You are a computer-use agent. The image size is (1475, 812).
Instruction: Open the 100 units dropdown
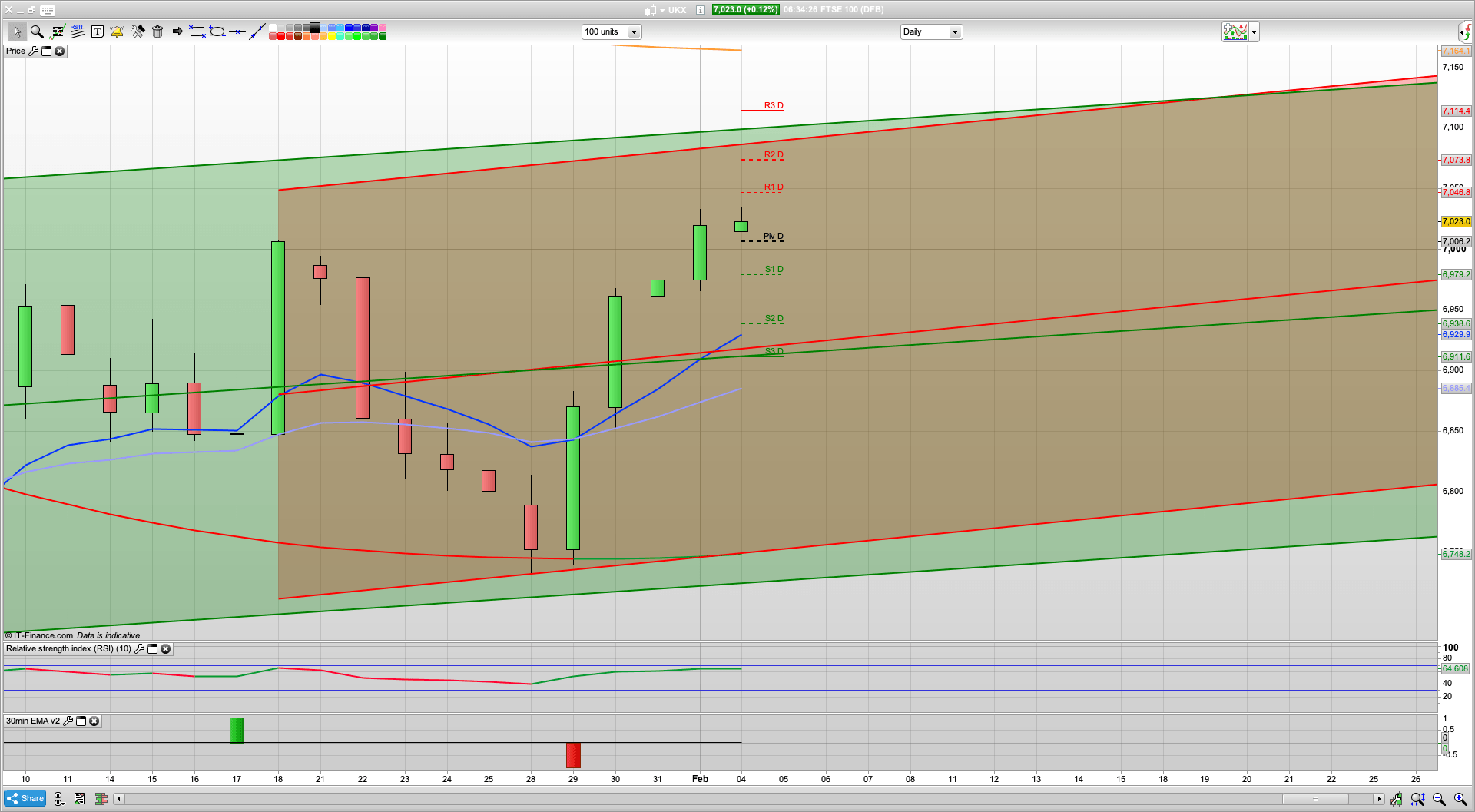612,32
